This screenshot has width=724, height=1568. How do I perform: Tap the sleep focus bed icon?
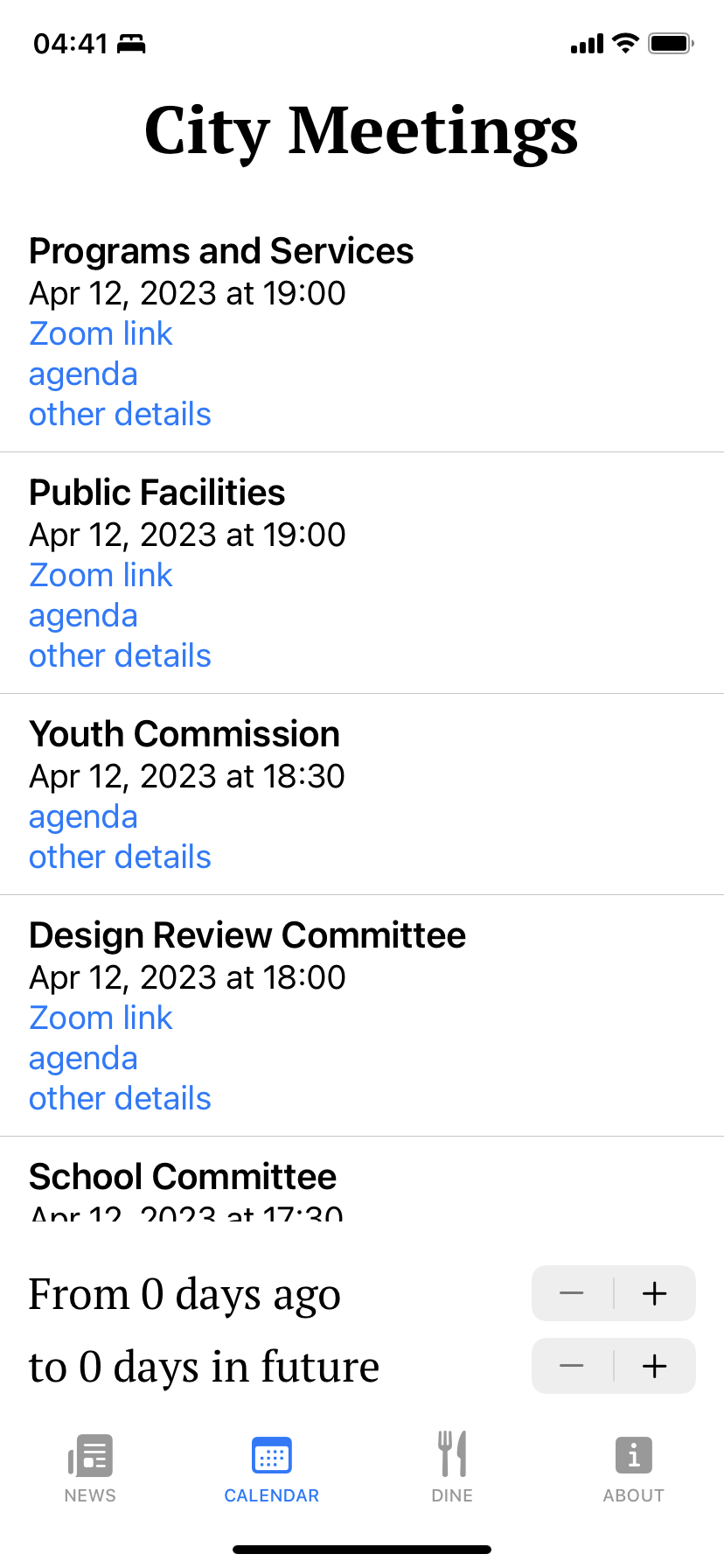[x=131, y=43]
